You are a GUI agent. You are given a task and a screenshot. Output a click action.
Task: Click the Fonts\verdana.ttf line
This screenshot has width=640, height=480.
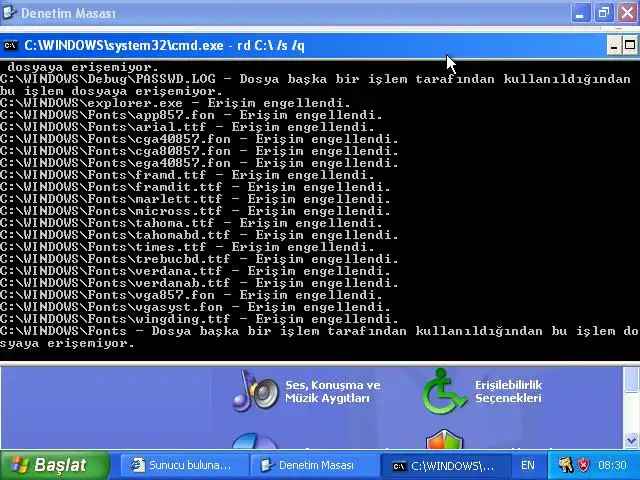[x=195, y=271]
